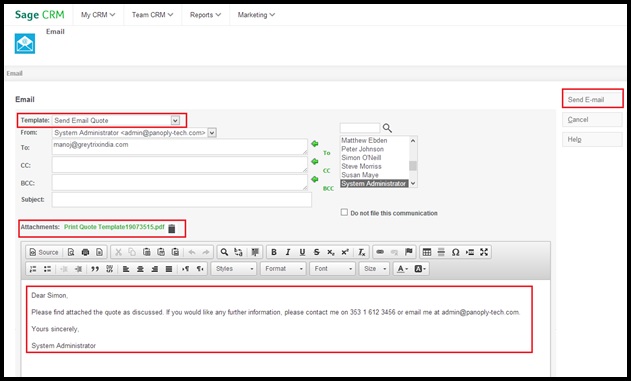Click the Special Character omega icon
631x381 pixels.
tap(456, 252)
